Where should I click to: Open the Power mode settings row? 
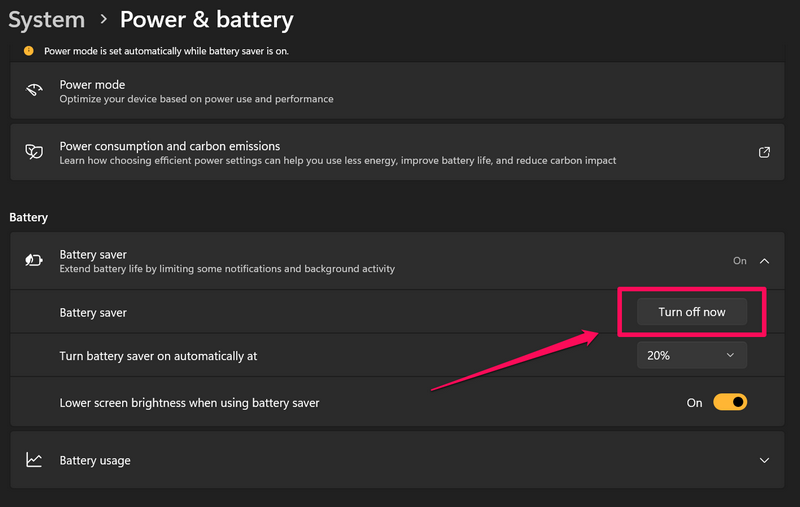tap(92, 85)
